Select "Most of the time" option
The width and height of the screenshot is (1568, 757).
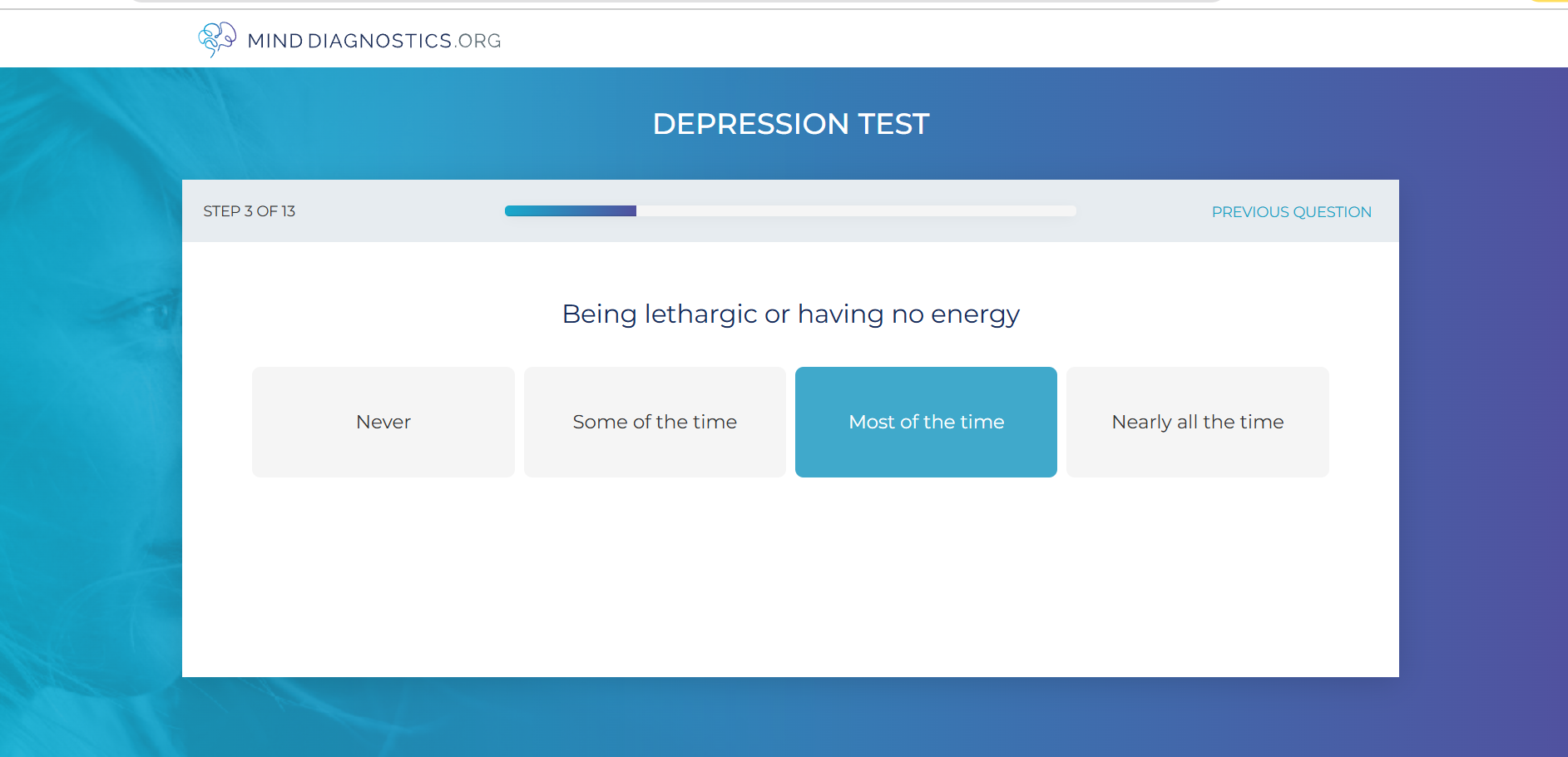pyautogui.click(x=926, y=422)
